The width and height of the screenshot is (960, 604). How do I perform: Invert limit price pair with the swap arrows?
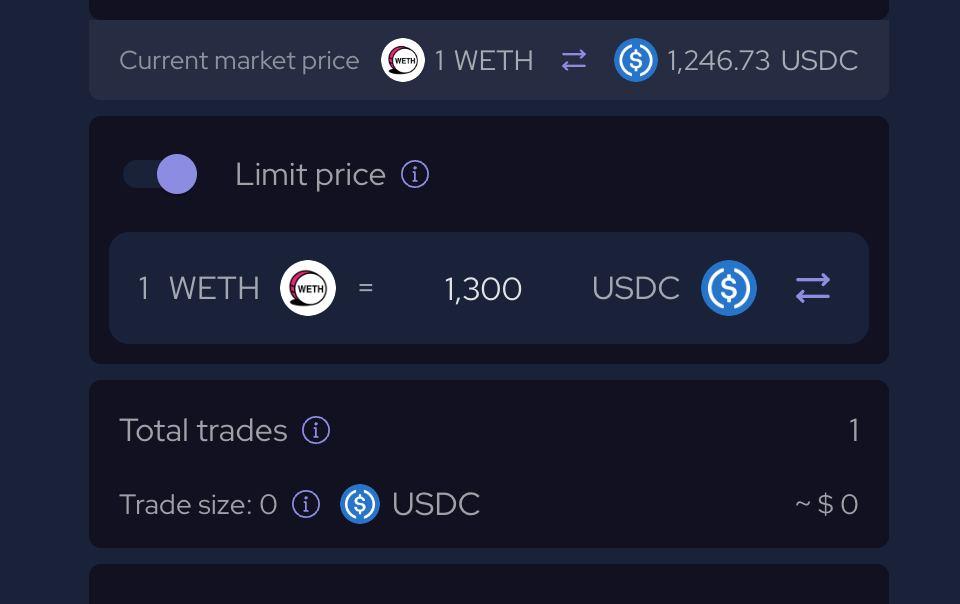[813, 288]
